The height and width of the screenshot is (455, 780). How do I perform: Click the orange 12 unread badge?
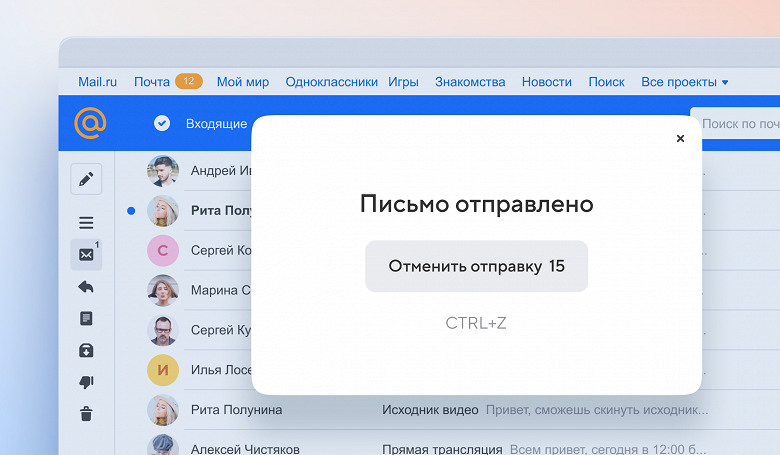click(189, 81)
